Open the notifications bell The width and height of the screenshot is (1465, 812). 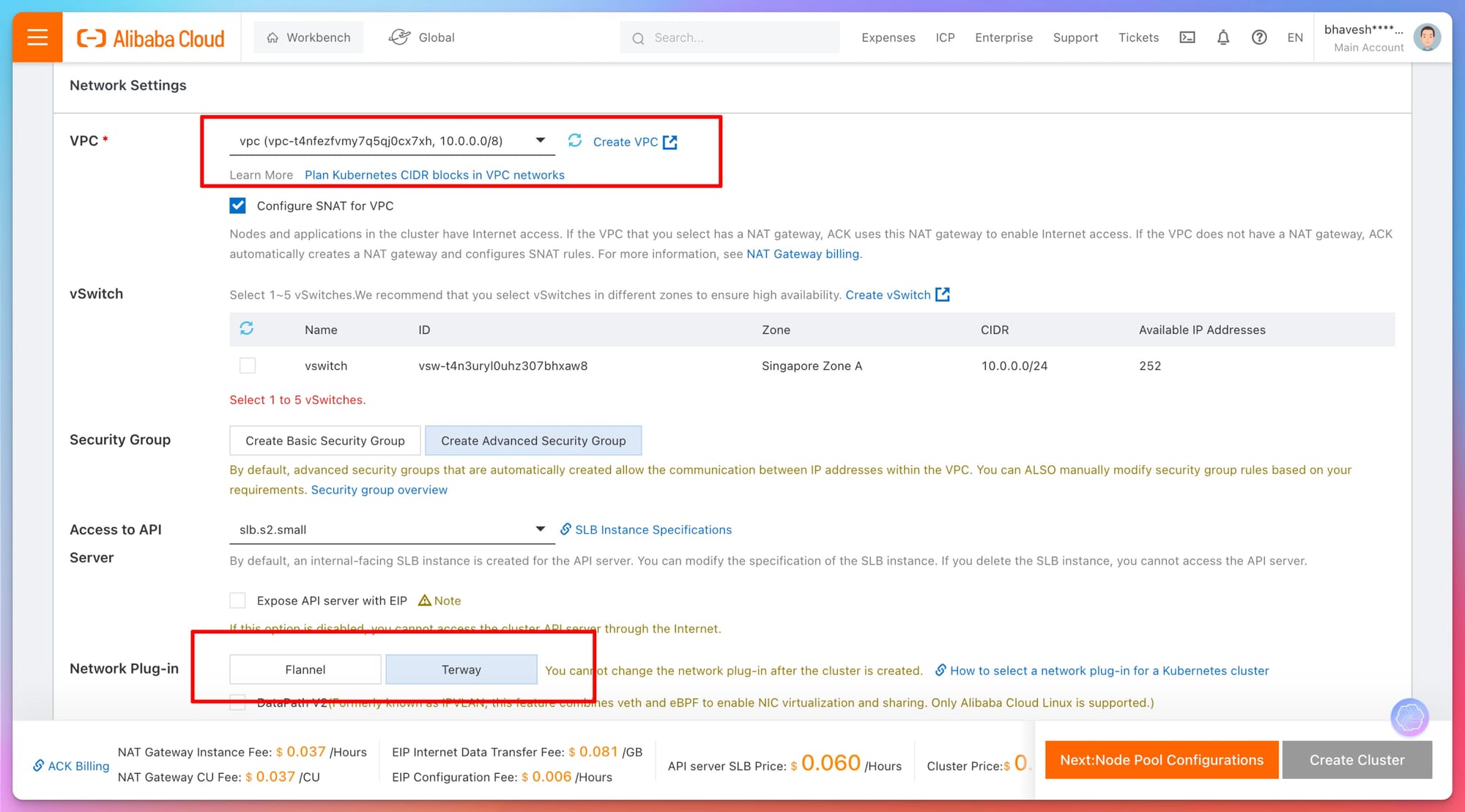(x=1223, y=37)
